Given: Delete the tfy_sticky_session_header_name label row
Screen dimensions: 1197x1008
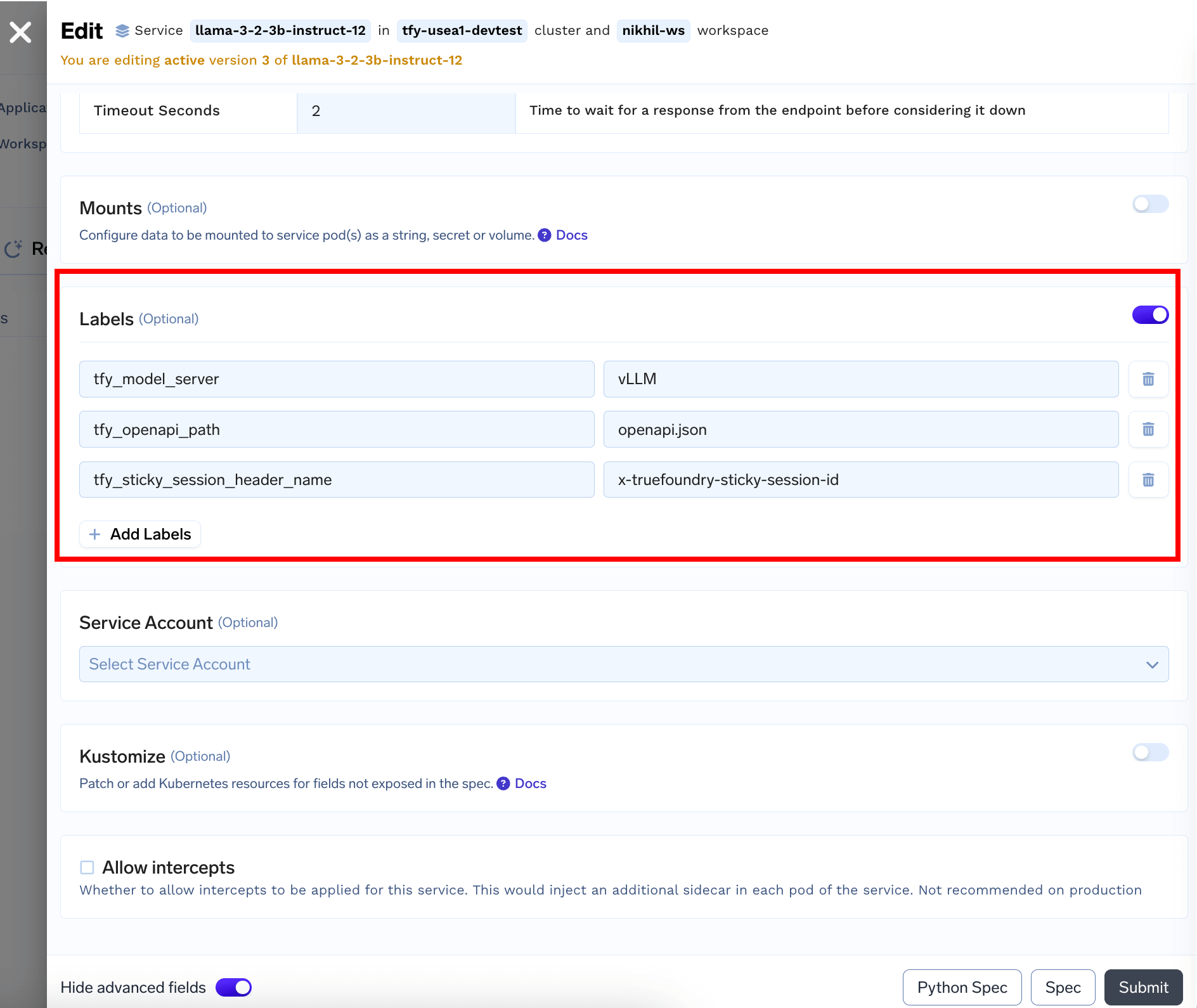Looking at the screenshot, I should coord(1148,480).
